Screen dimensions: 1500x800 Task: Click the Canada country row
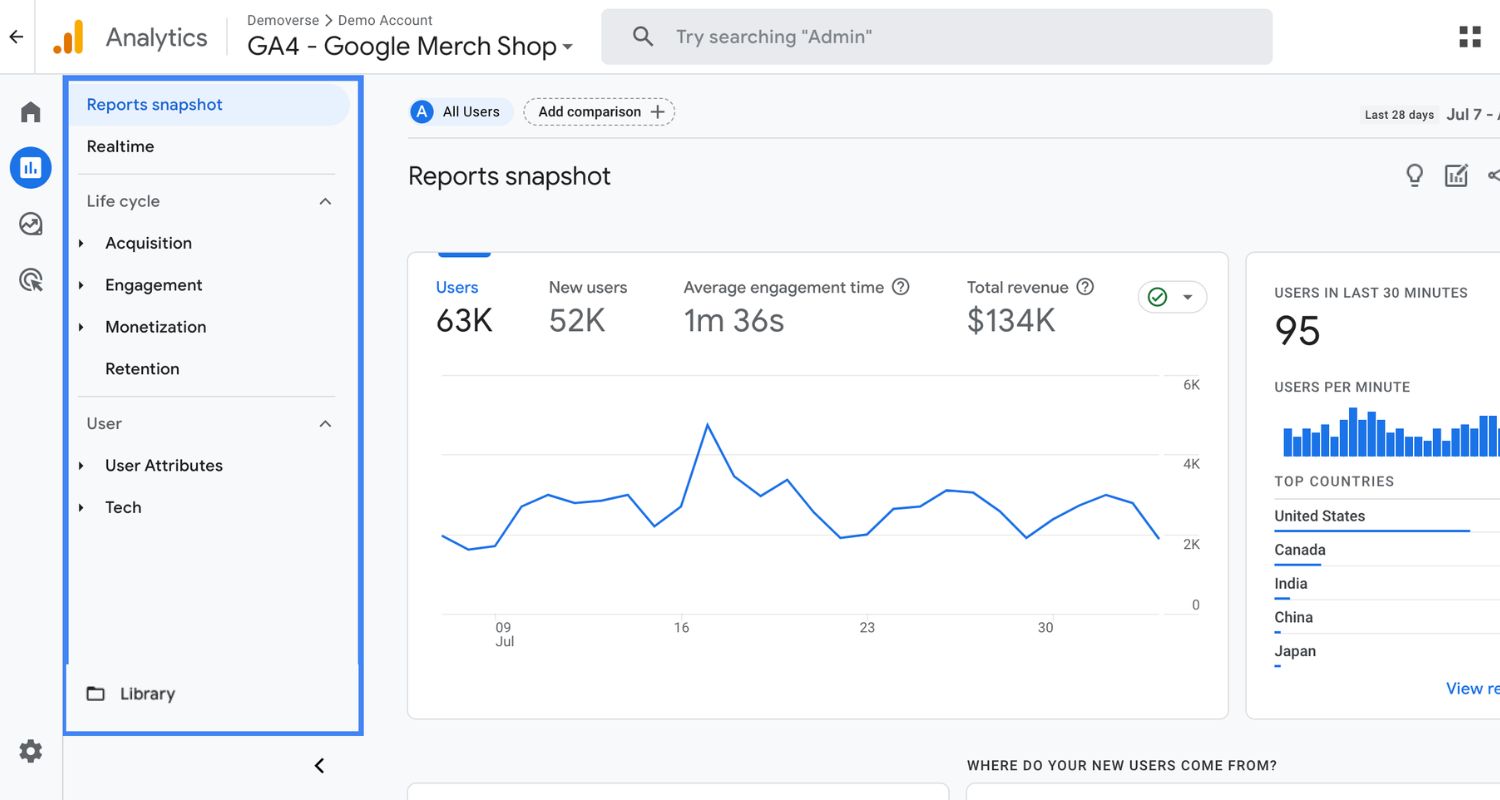pos(1386,550)
